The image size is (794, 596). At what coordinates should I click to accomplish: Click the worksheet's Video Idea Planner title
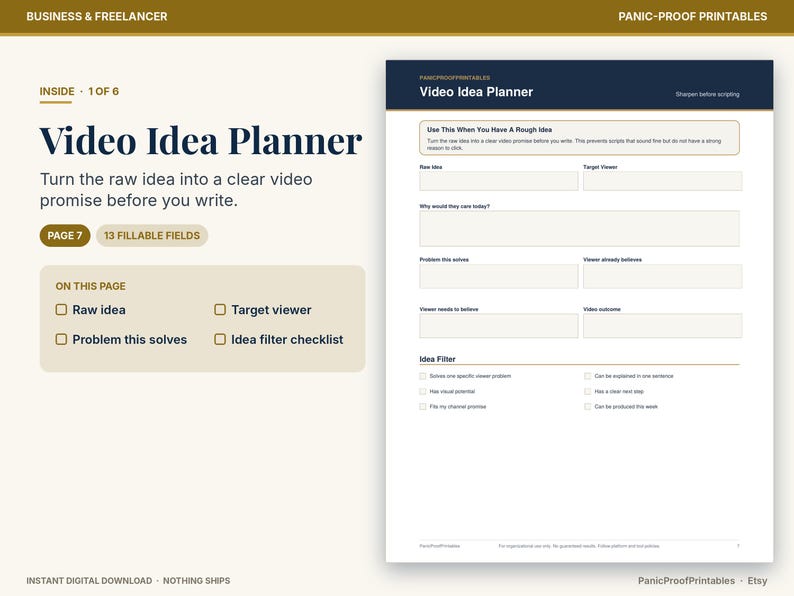click(476, 92)
